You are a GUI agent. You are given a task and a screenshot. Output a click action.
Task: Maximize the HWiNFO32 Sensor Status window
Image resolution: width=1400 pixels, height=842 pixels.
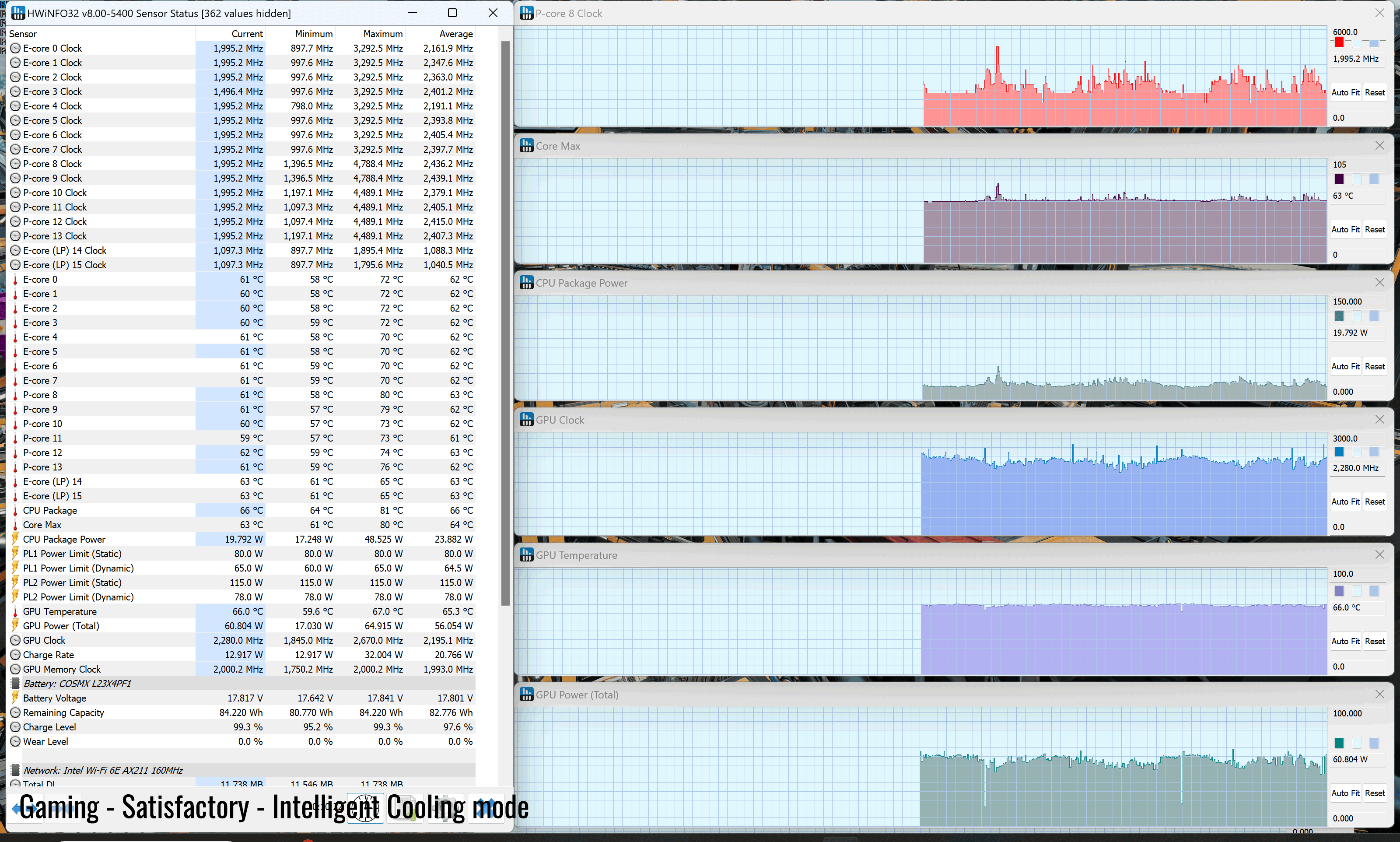coord(452,13)
